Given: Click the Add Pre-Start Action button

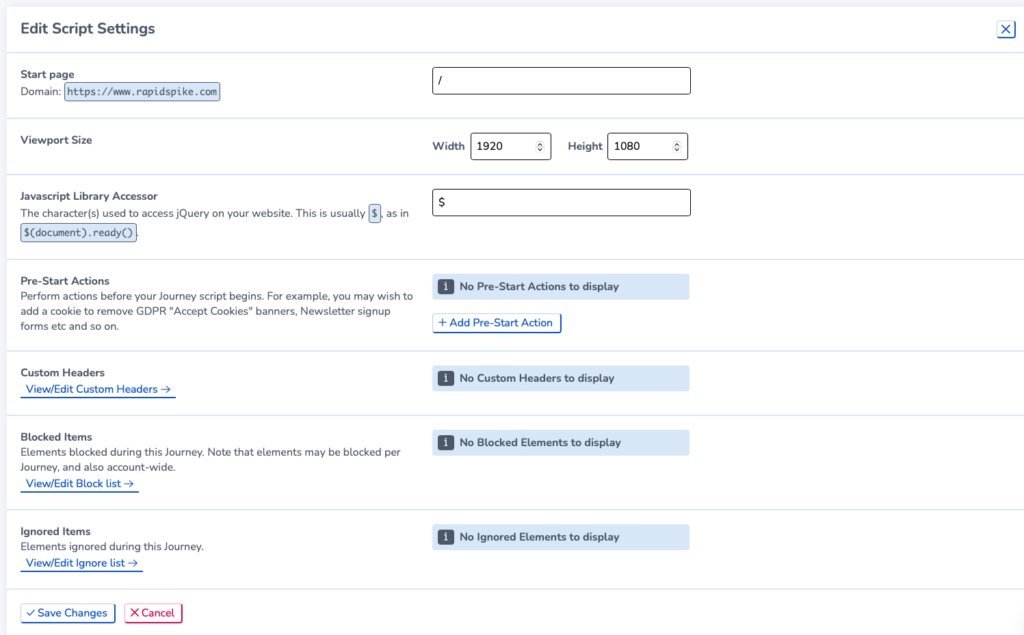Looking at the screenshot, I should tap(496, 323).
